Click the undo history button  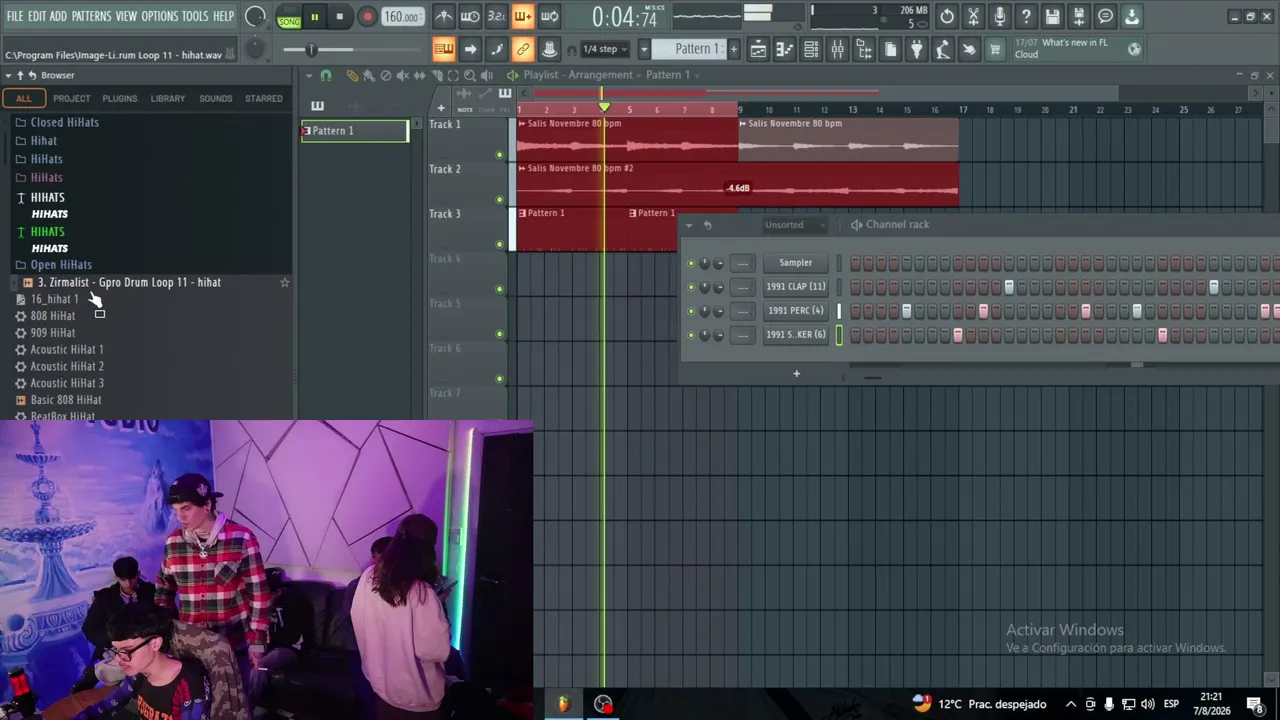[947, 16]
